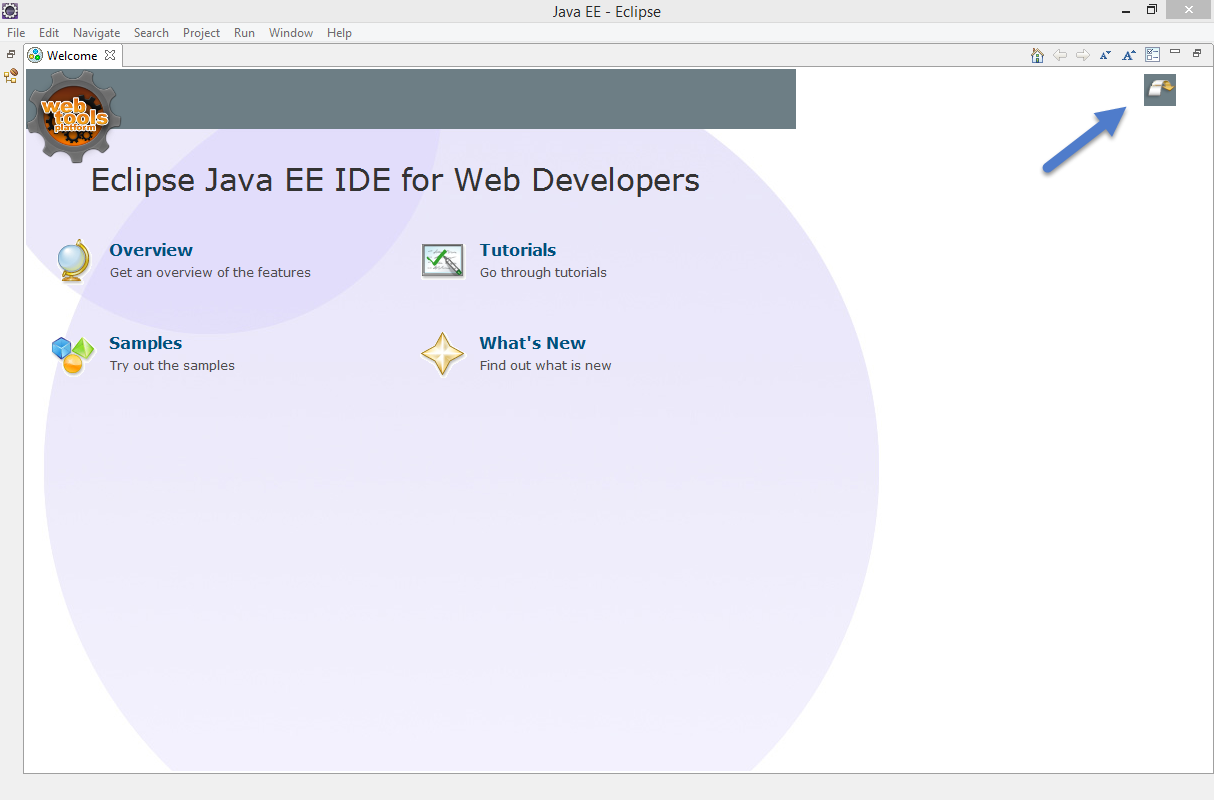Open the Tutorials link
Image resolution: width=1214 pixels, height=800 pixels.
tap(518, 250)
